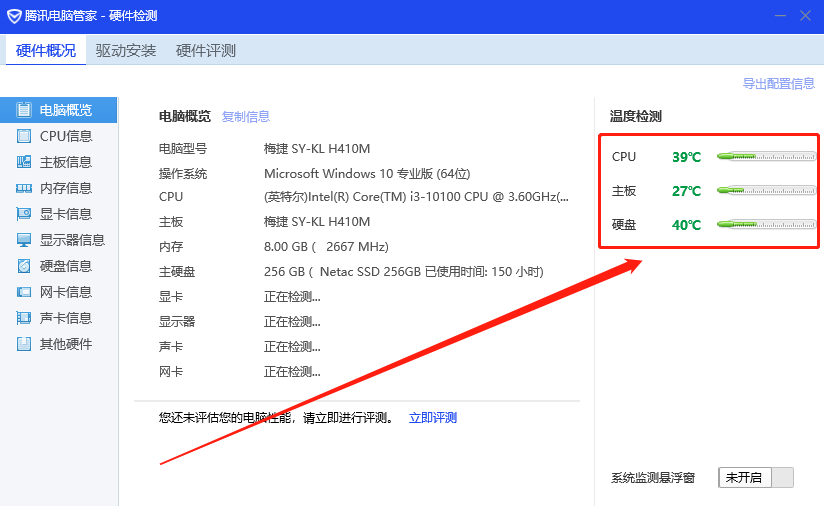Toggle the 系统监测悬浮窗 switch

pyautogui.click(x=756, y=478)
